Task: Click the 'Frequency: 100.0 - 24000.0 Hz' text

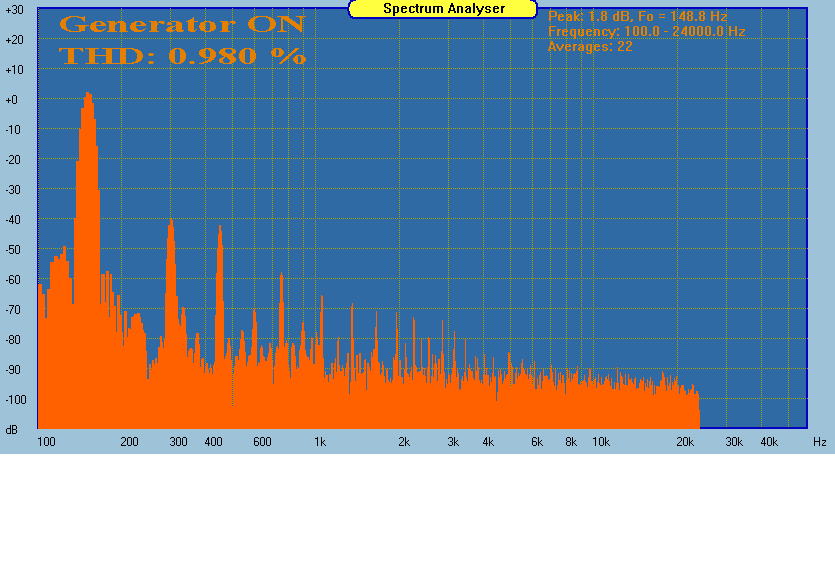Action: click(x=646, y=31)
